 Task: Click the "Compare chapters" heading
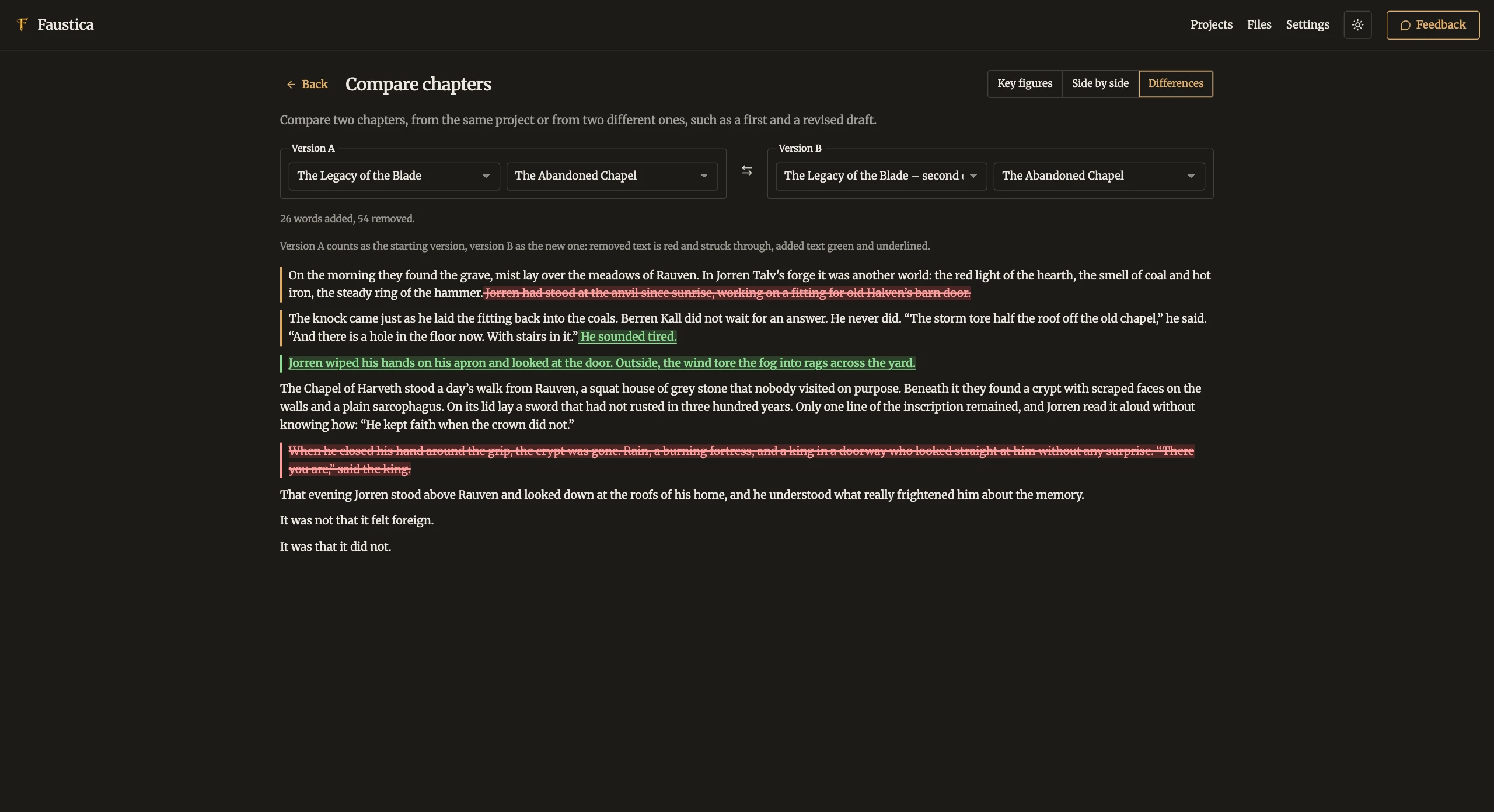(x=418, y=84)
